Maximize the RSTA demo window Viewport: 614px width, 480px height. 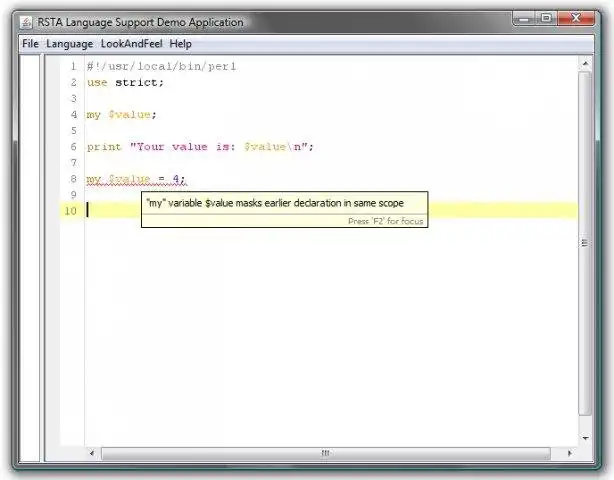coord(546,18)
